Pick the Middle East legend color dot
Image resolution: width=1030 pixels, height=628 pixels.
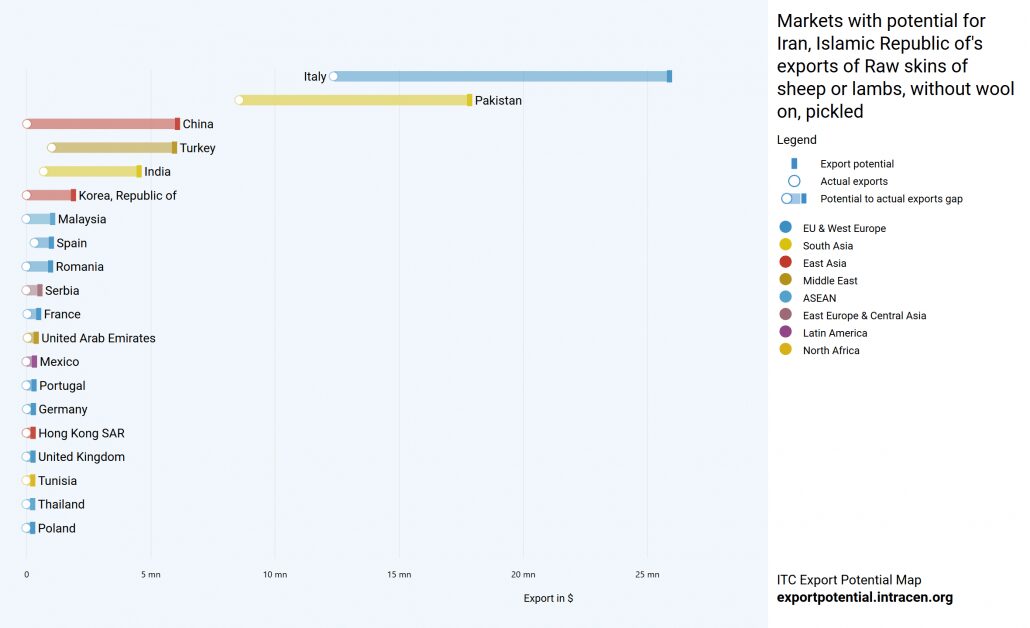785,280
